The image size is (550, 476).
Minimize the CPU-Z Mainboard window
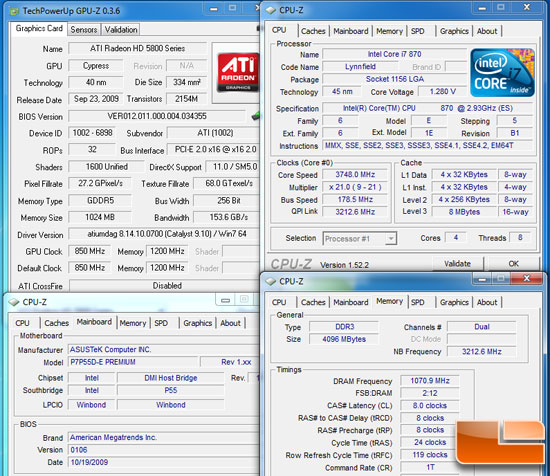coord(226,301)
